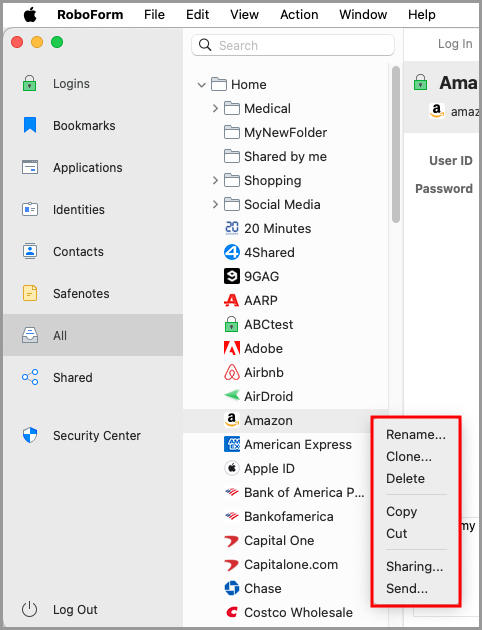This screenshot has height=630, width=482.
Task: Open the Logins green lock icon
Action: tap(29, 84)
